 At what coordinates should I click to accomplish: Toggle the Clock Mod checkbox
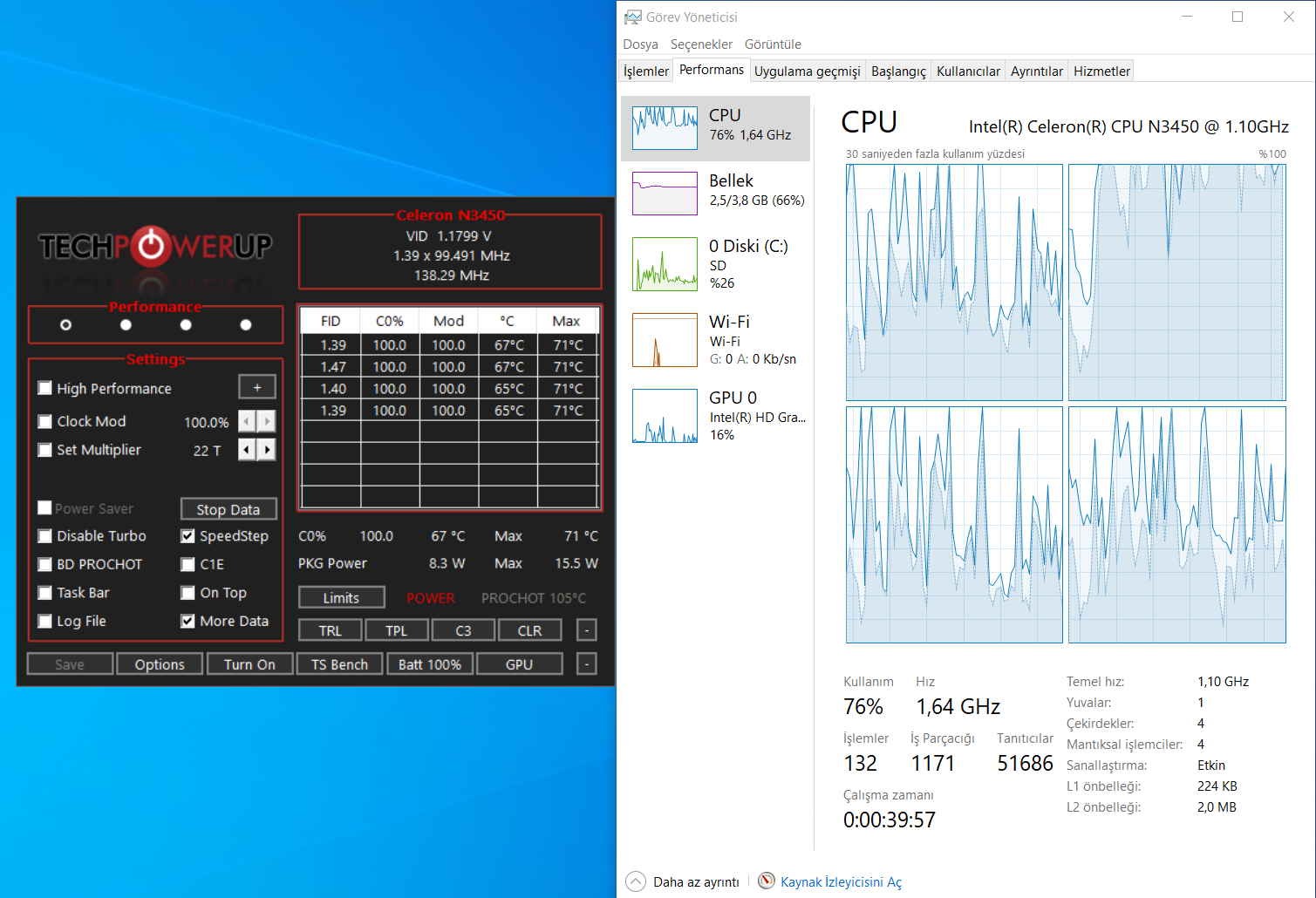45,421
